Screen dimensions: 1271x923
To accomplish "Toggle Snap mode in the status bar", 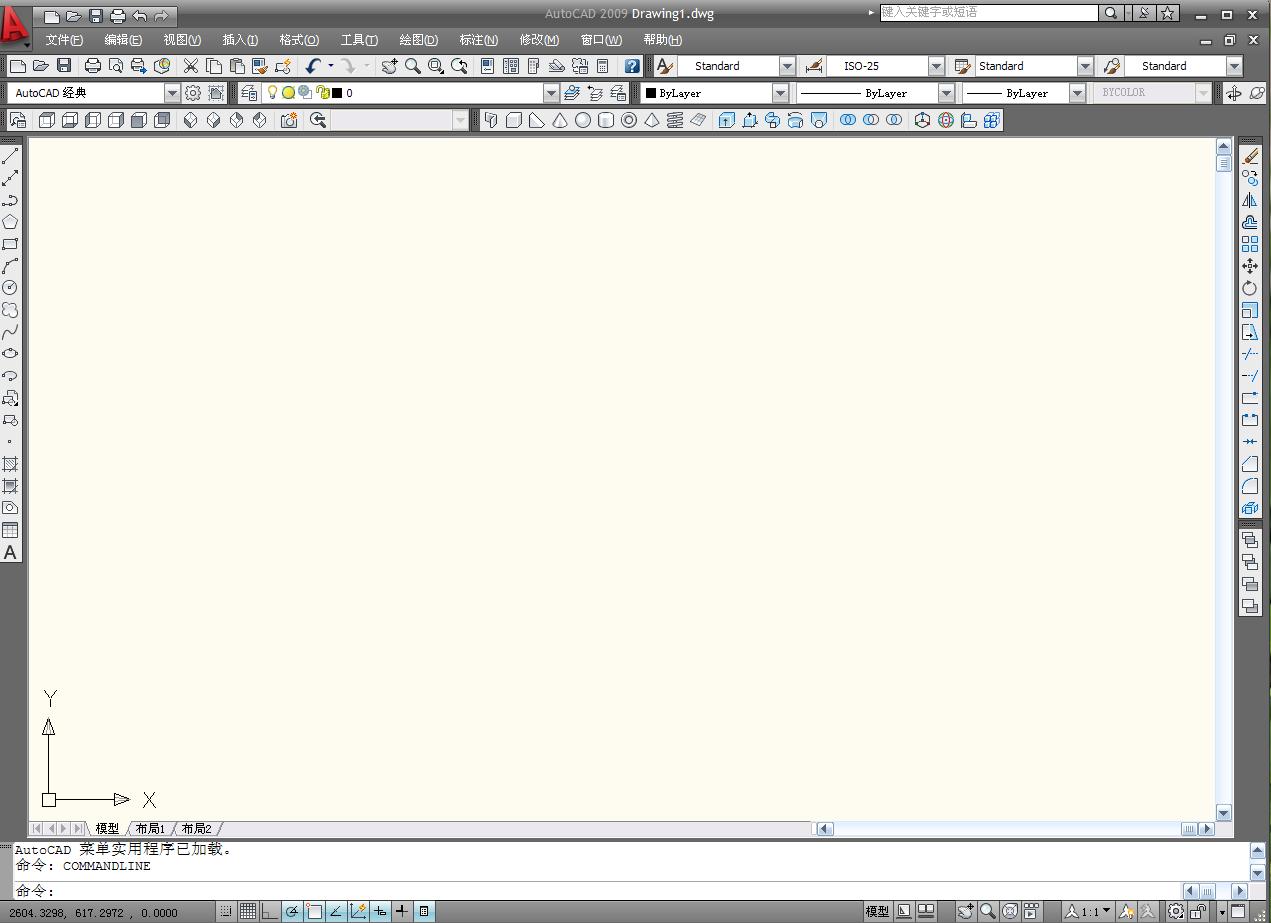I will click(x=226, y=911).
